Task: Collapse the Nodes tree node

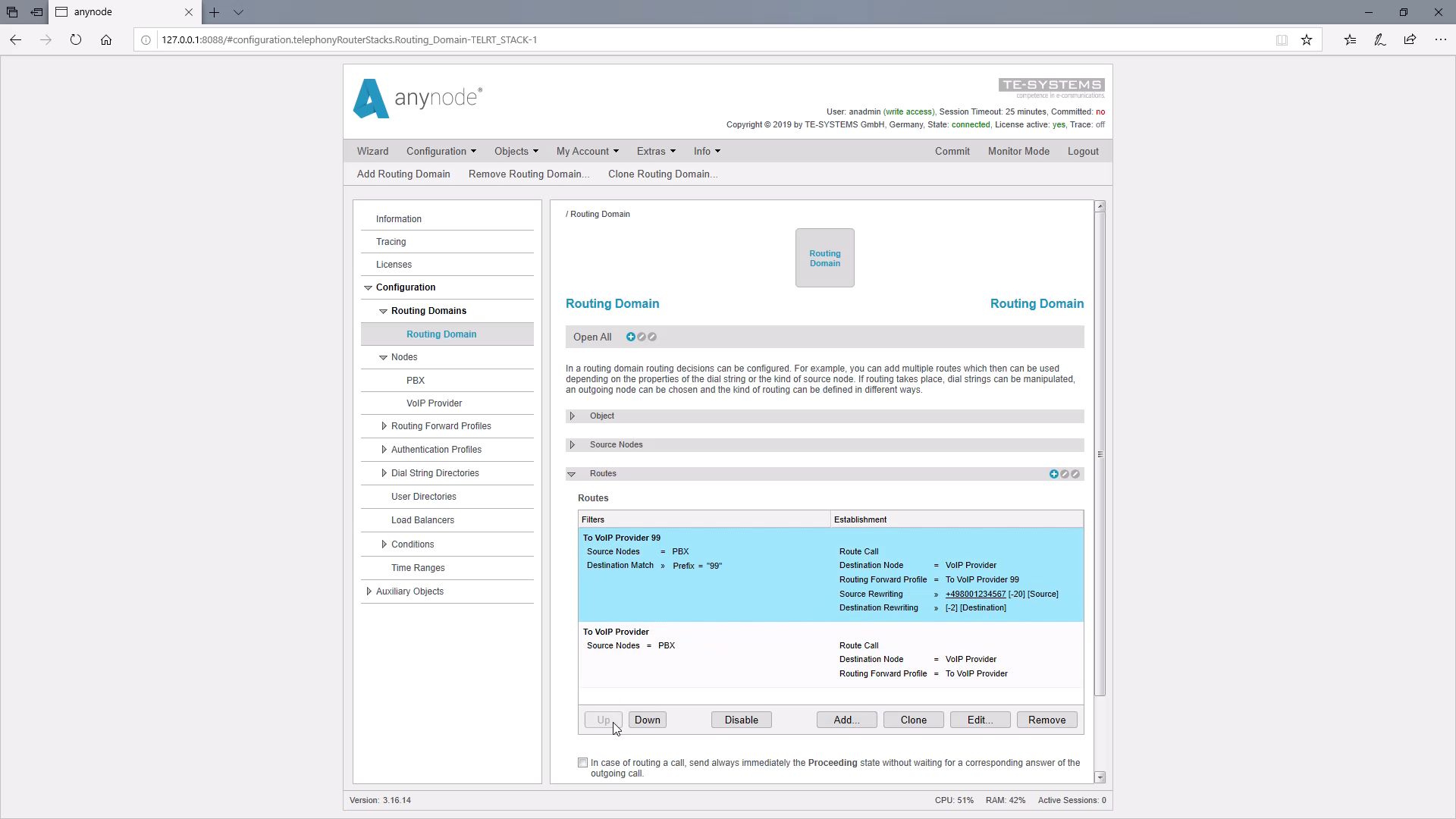Action: 383,357
